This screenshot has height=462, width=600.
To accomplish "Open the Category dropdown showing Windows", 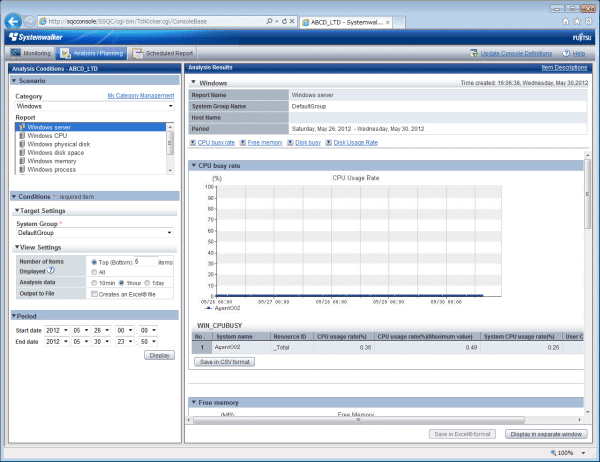I will (x=95, y=106).
